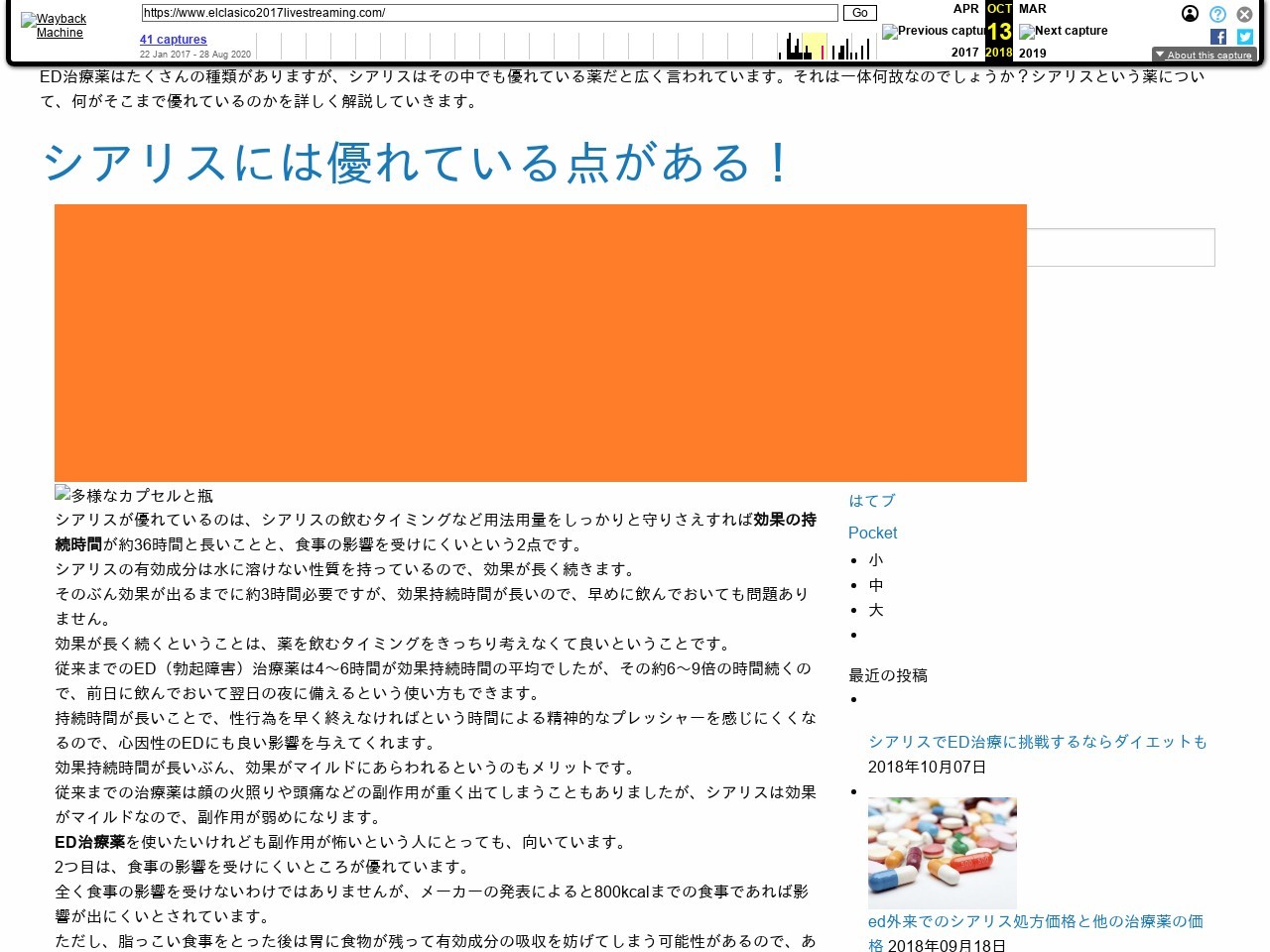Select the 小 small font size option

click(x=875, y=560)
